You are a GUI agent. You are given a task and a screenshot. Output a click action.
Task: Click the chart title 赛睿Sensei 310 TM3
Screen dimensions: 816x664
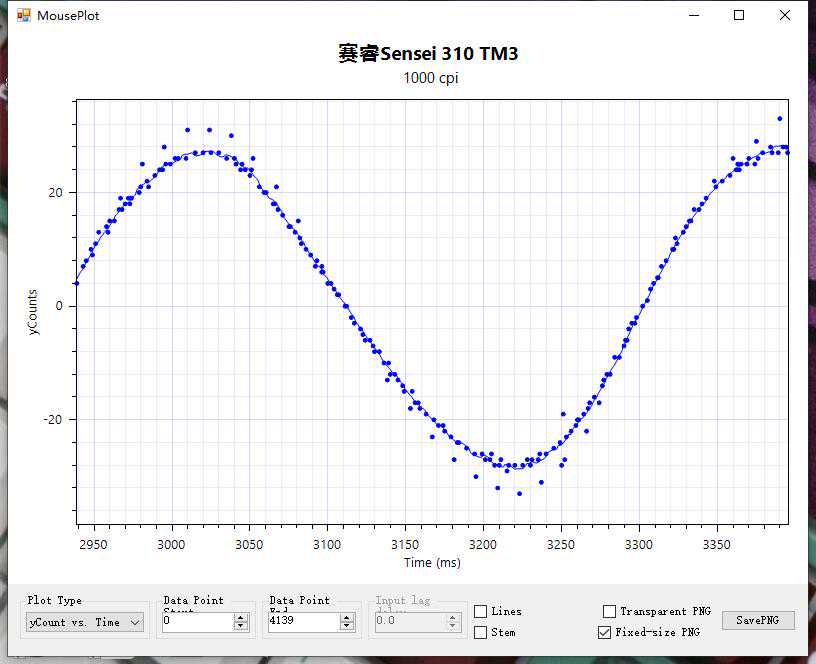[x=428, y=54]
